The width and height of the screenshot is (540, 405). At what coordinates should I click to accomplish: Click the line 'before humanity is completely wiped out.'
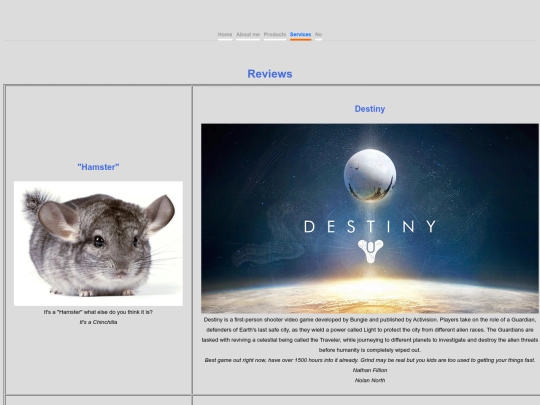pos(370,350)
